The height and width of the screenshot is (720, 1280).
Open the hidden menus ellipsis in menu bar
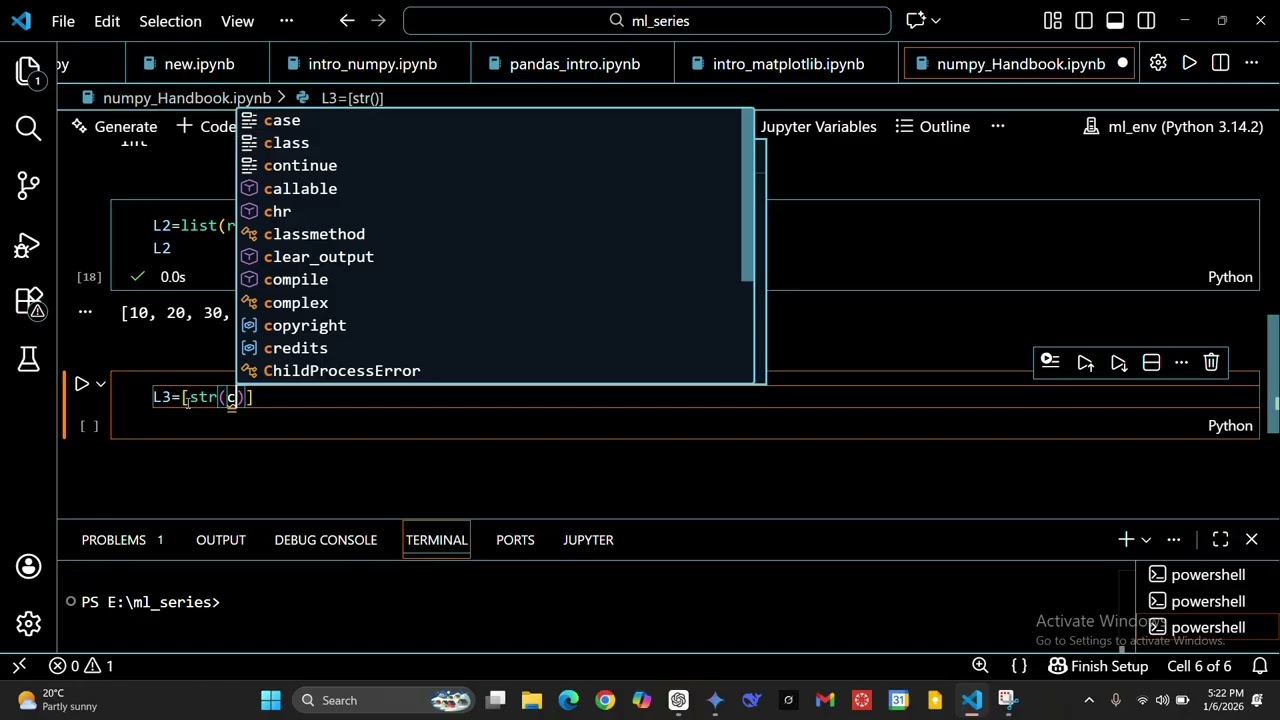(x=286, y=20)
